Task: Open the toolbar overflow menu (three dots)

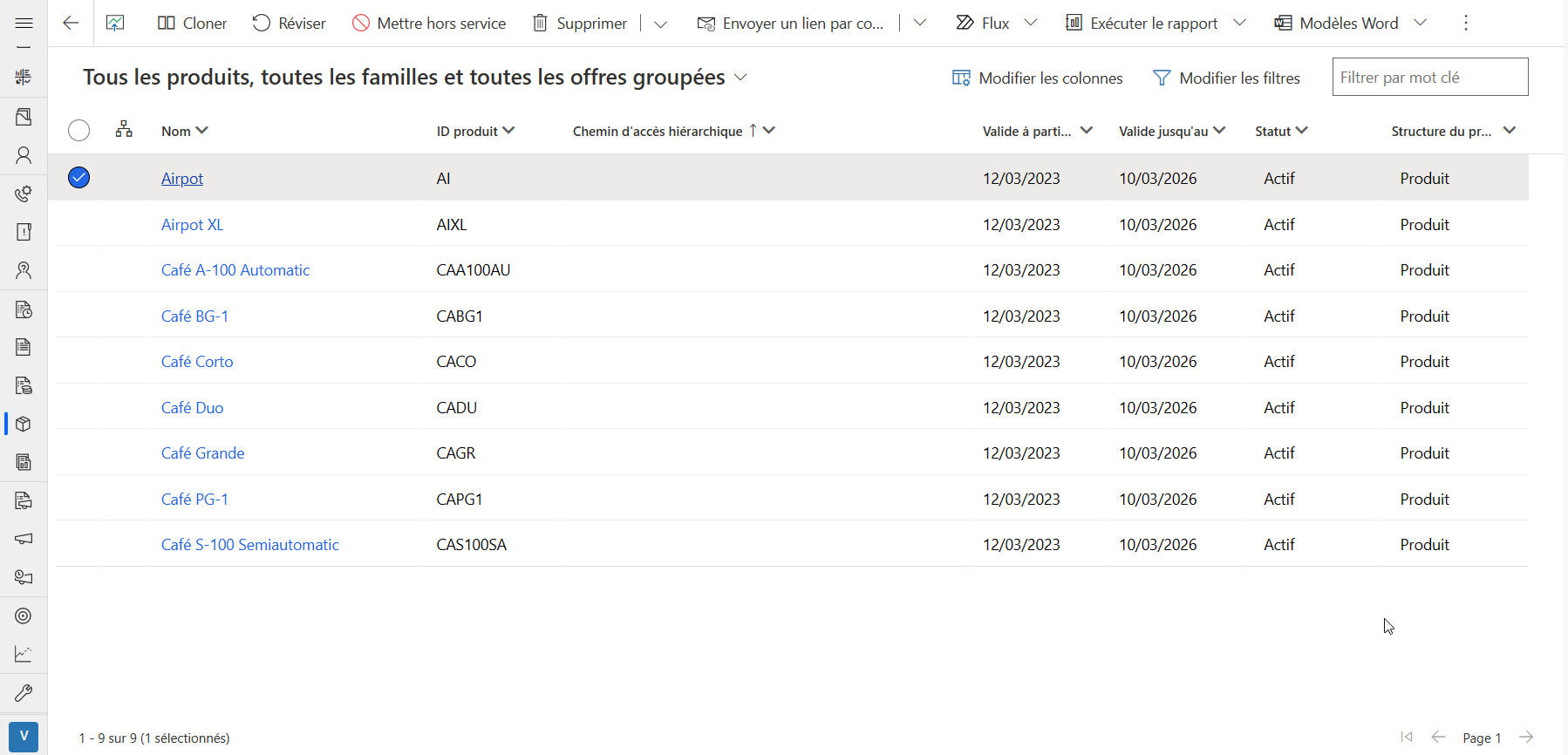Action: [x=1466, y=24]
